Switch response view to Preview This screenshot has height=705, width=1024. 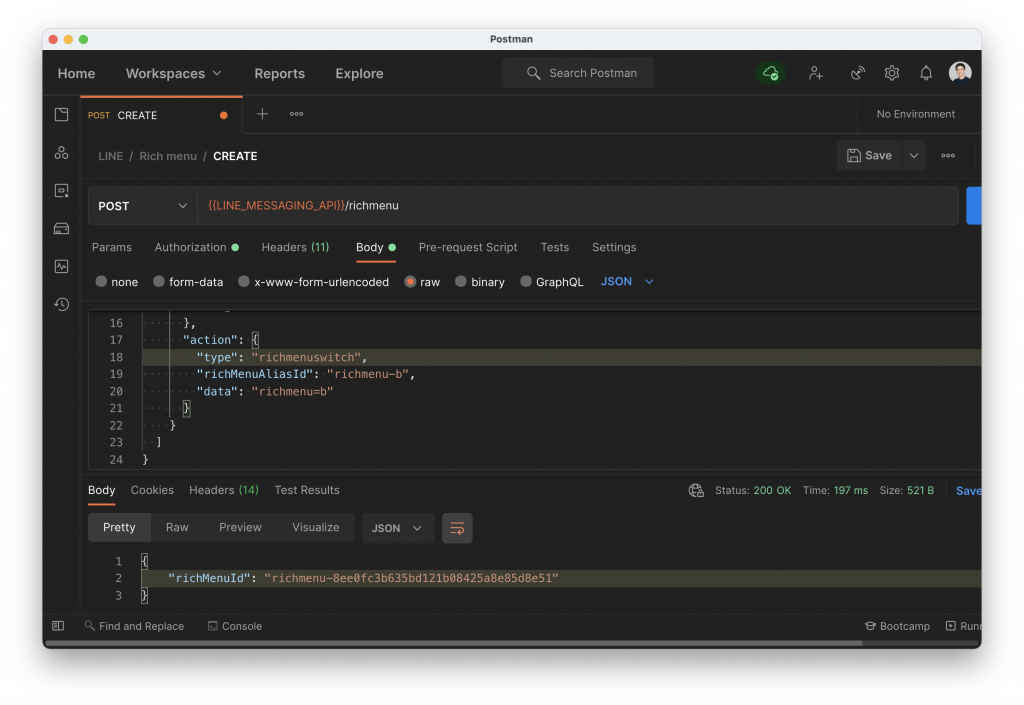pyautogui.click(x=240, y=527)
